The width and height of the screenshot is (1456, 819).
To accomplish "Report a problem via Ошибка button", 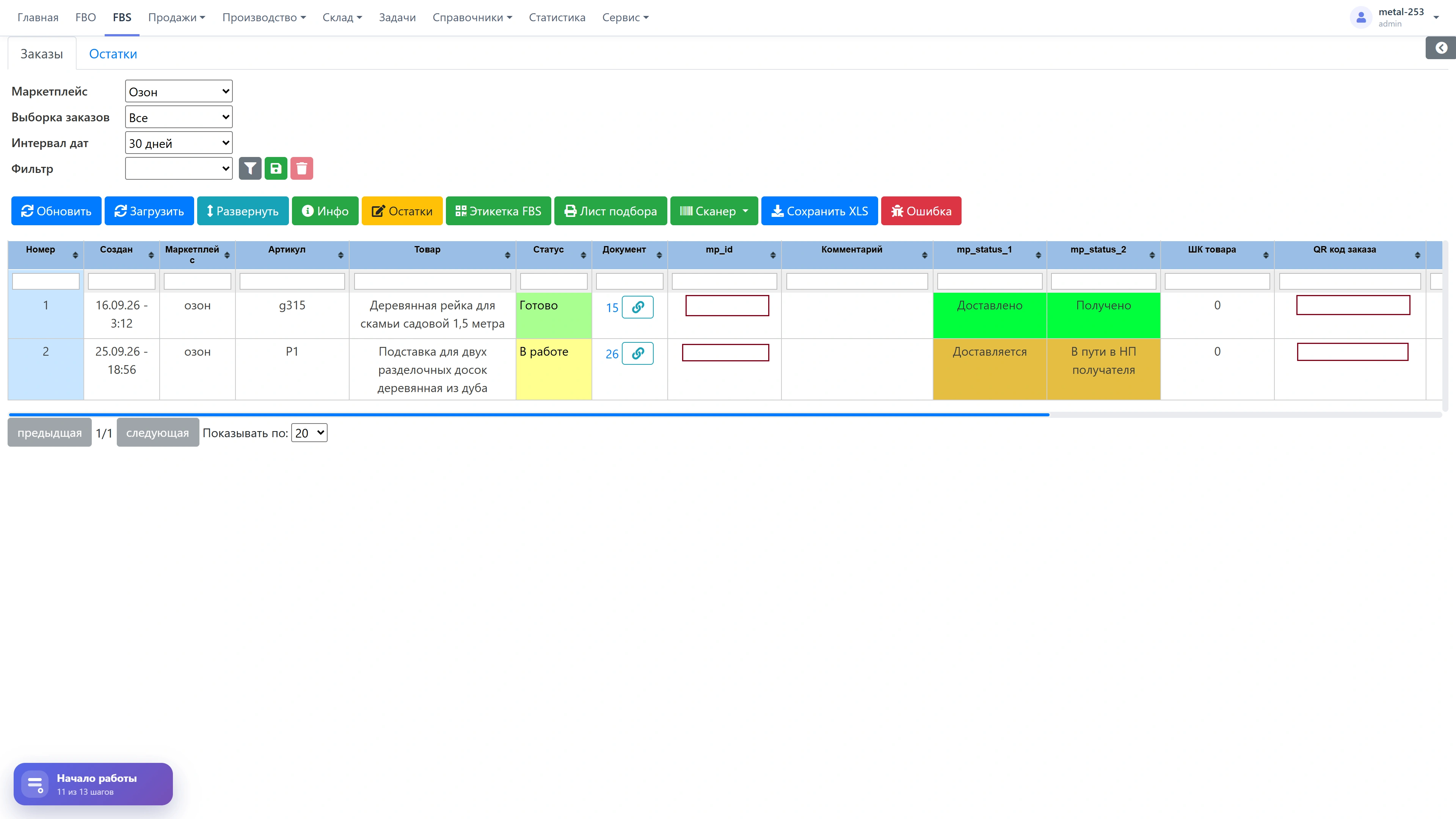I will [921, 211].
